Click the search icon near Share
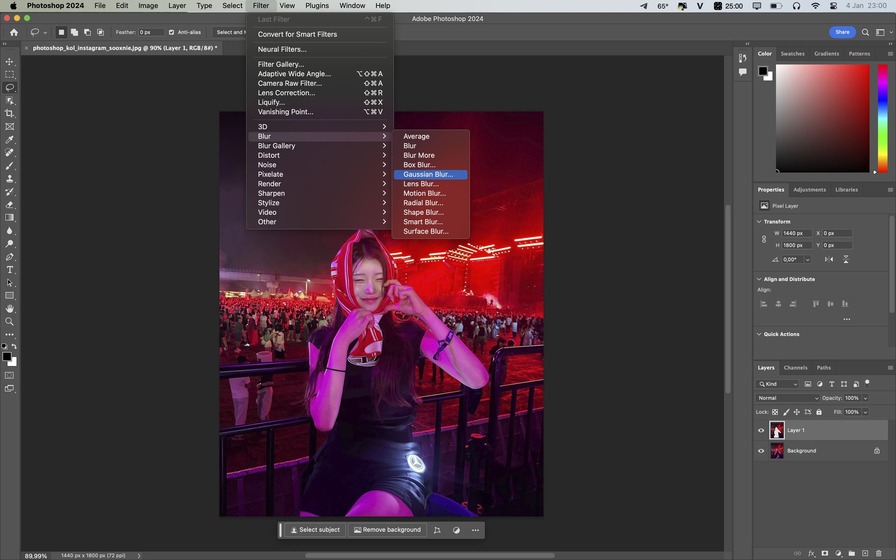Screen dimensions: 896x560 coord(865,33)
